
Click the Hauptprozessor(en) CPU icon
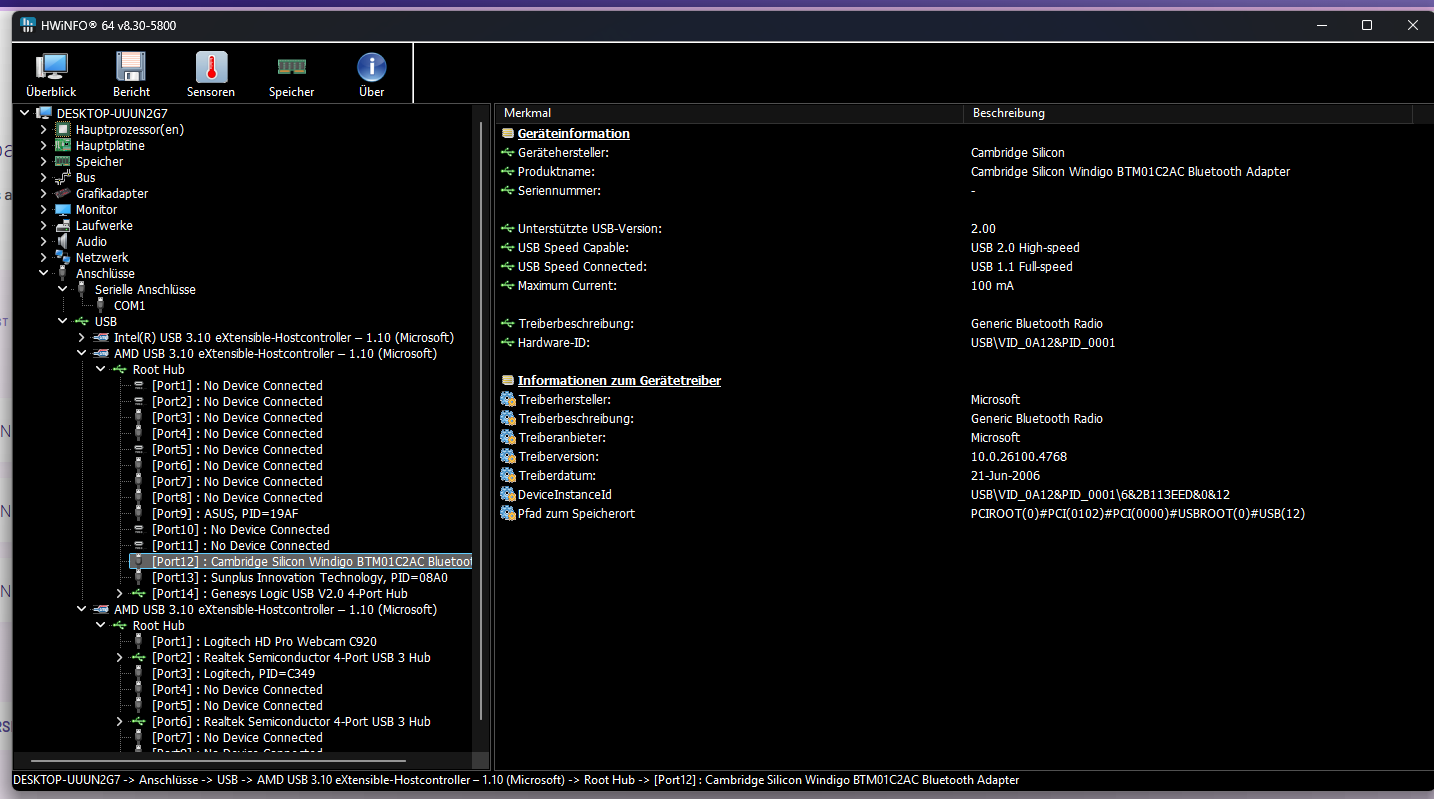[63, 129]
